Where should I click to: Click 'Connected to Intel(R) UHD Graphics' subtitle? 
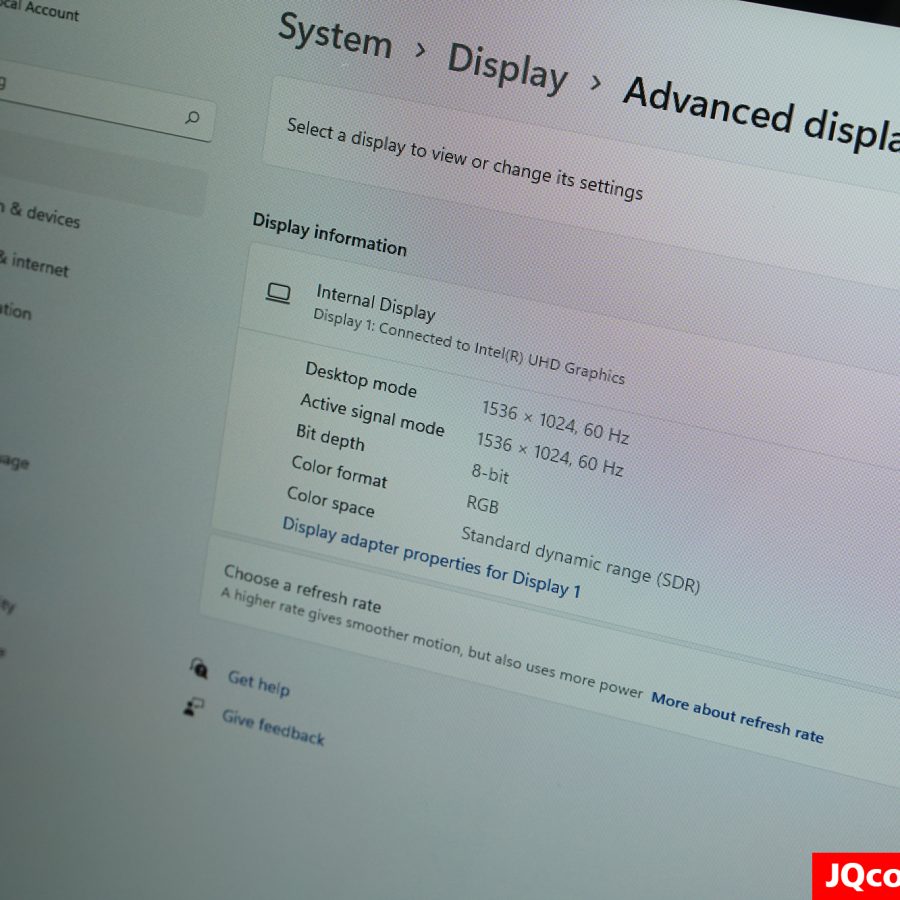tap(502, 353)
